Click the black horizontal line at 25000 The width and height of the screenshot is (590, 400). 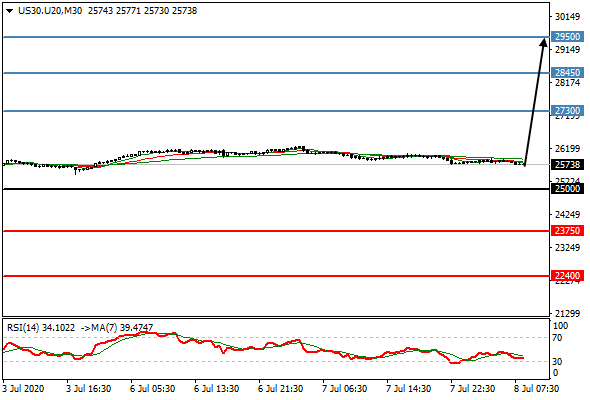(276, 189)
